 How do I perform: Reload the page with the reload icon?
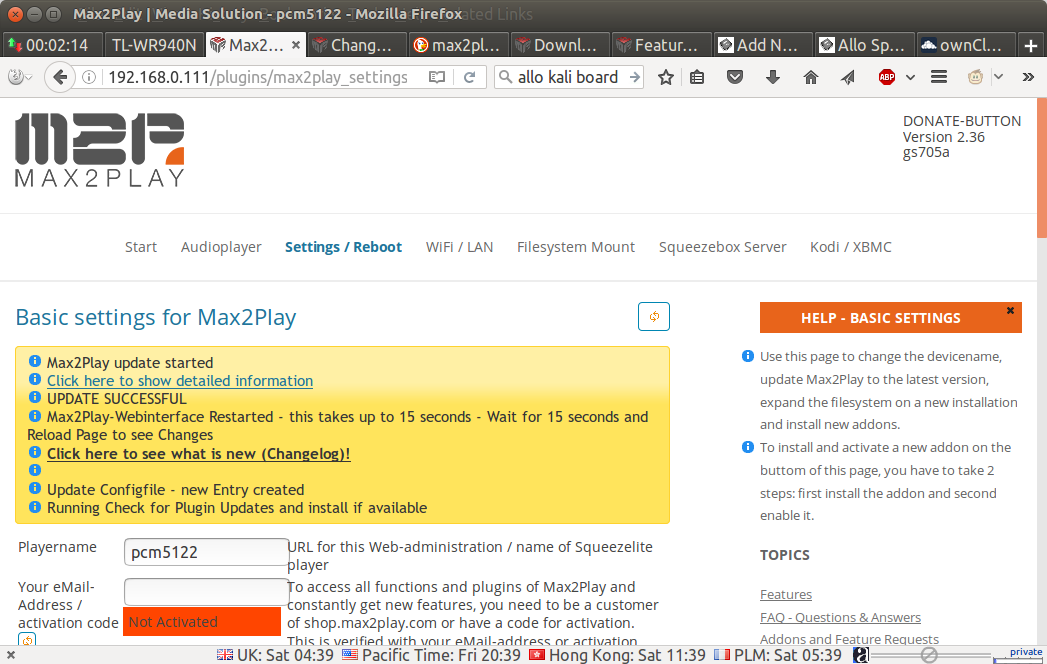pyautogui.click(x=469, y=77)
